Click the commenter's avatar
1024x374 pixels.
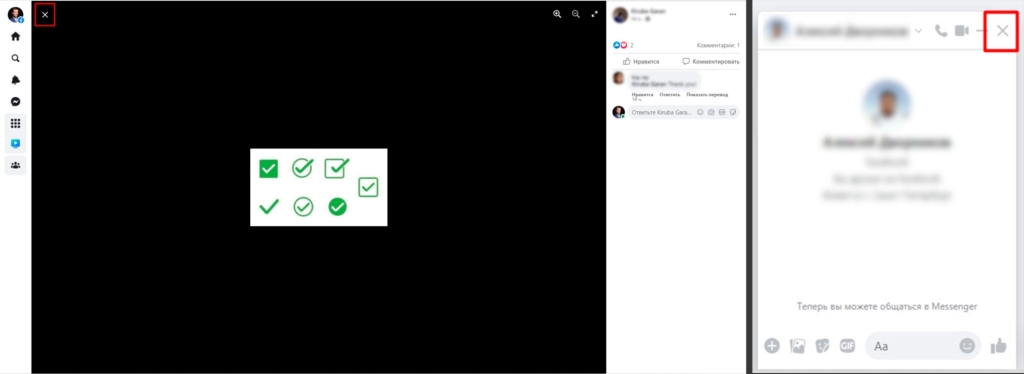coord(618,78)
